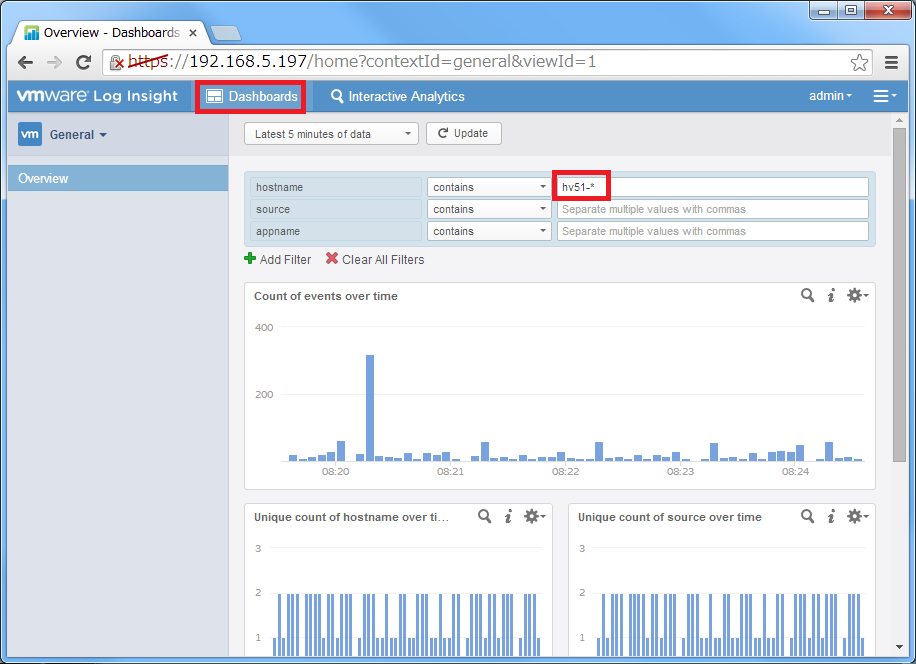Open the appname contains operator dropdown
The image size is (916, 664).
pyautogui.click(x=489, y=231)
